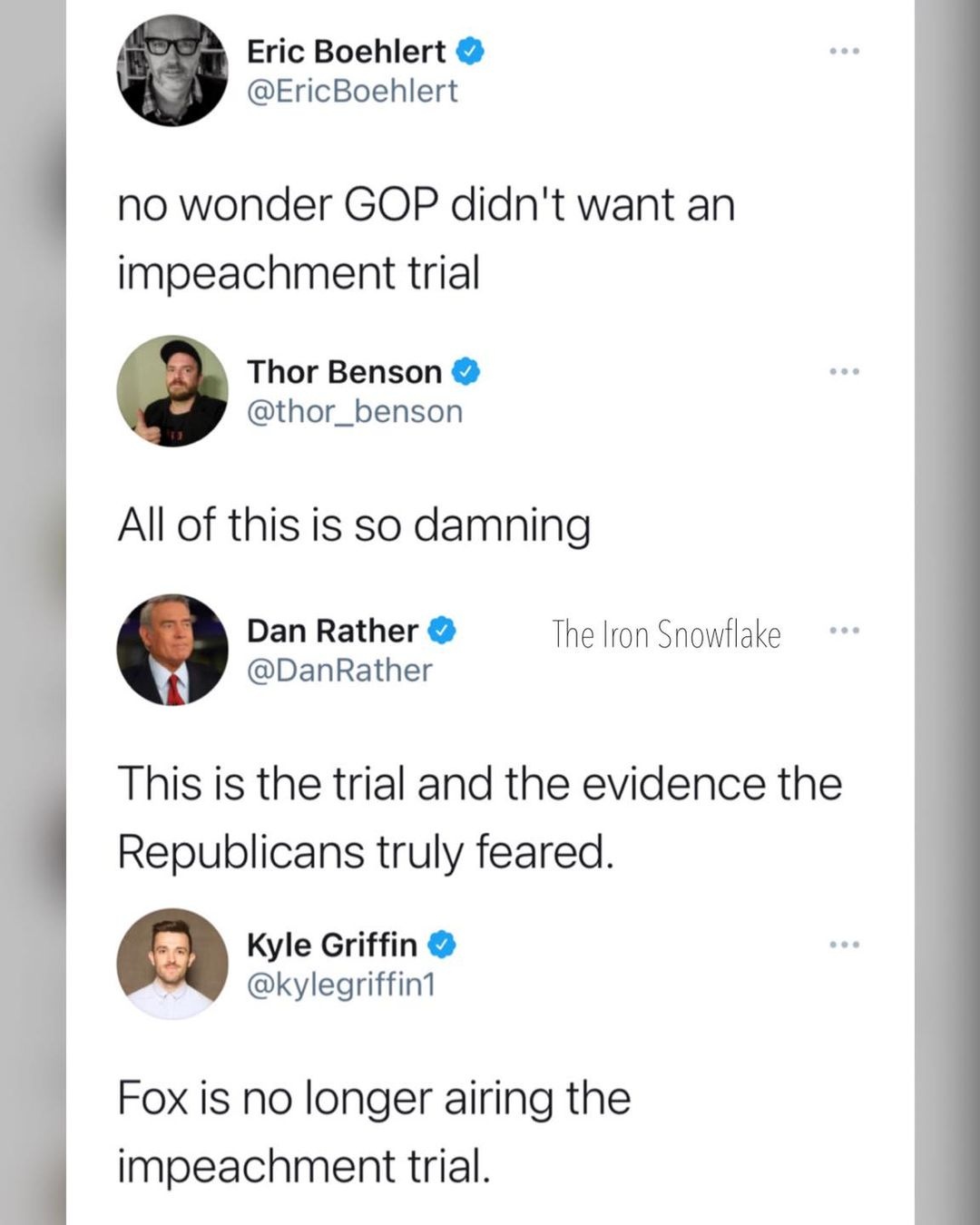Screen dimensions: 980x1225
Task: Open Kyle Griffin's profile picture
Action: coord(172,964)
